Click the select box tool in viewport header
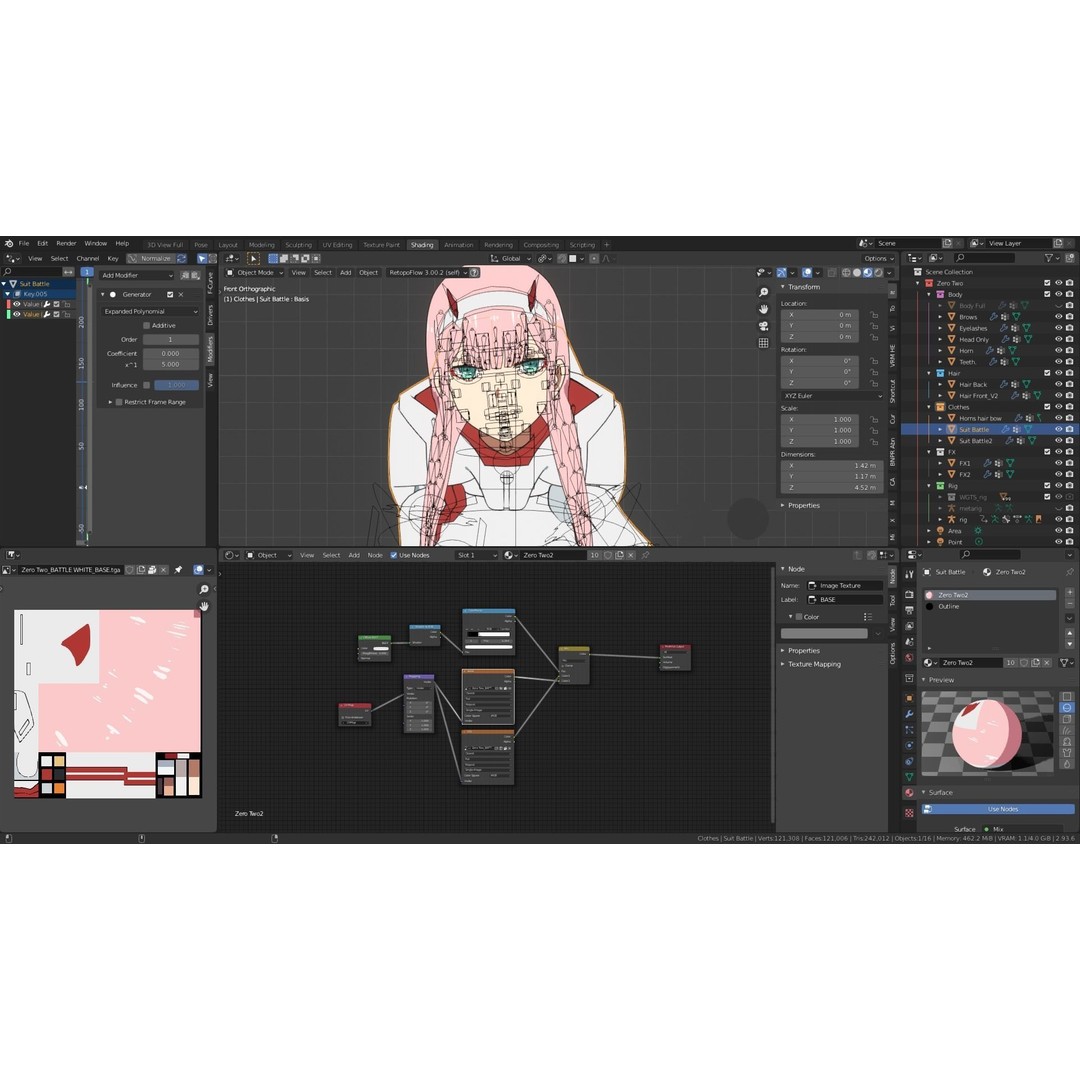The height and width of the screenshot is (1080, 1080). 253,258
